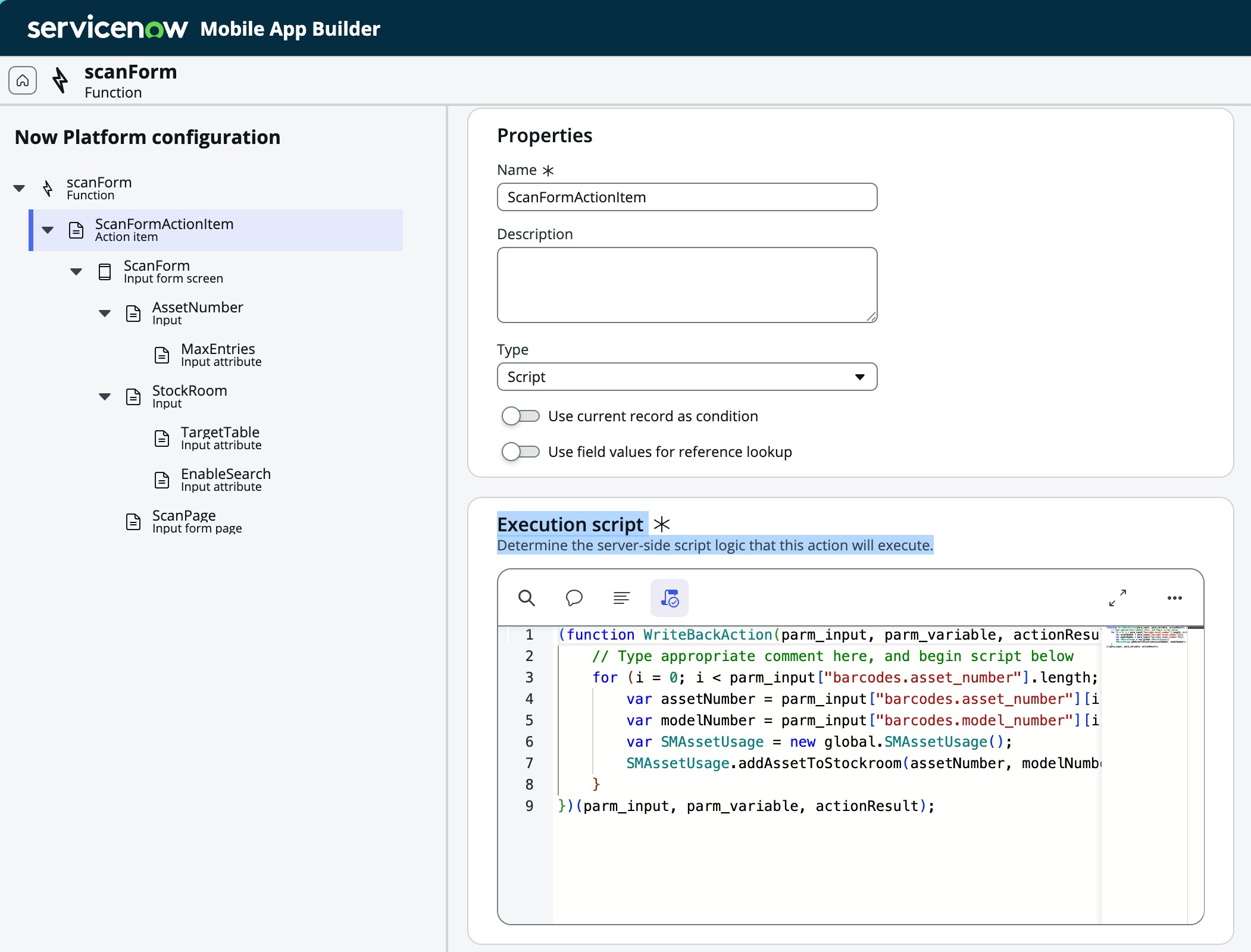Click line number 3 in the editor gutter
The width and height of the screenshot is (1251, 952).
tap(529, 678)
